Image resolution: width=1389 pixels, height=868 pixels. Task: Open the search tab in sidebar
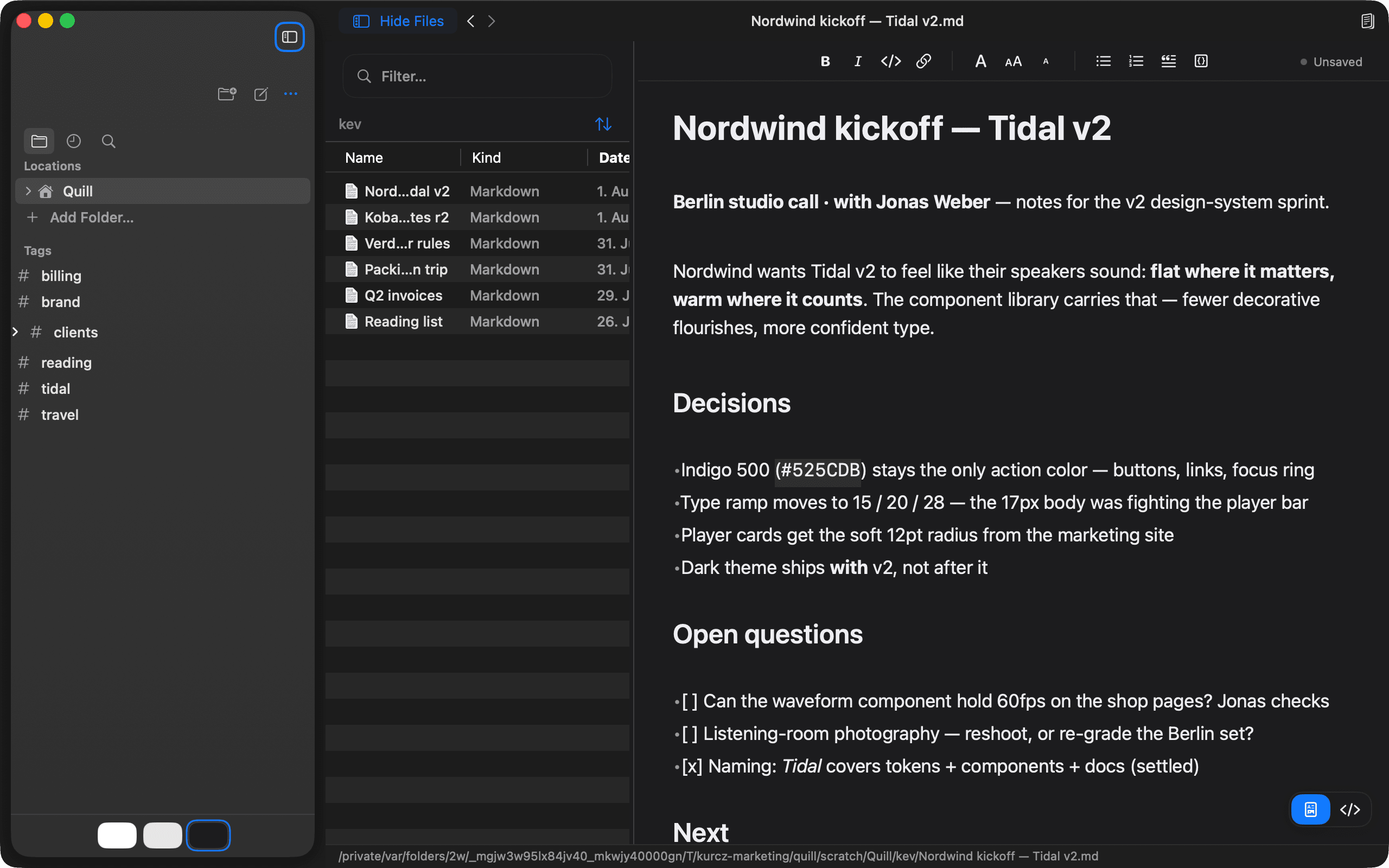coord(109,141)
